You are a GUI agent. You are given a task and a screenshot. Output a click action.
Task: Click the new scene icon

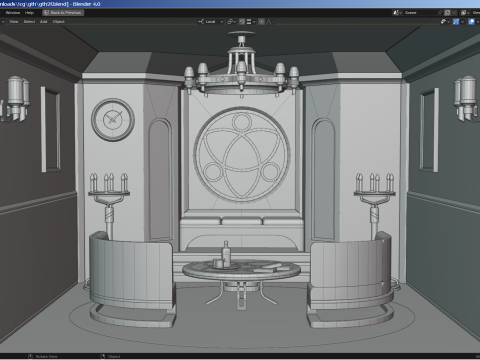coord(447,13)
